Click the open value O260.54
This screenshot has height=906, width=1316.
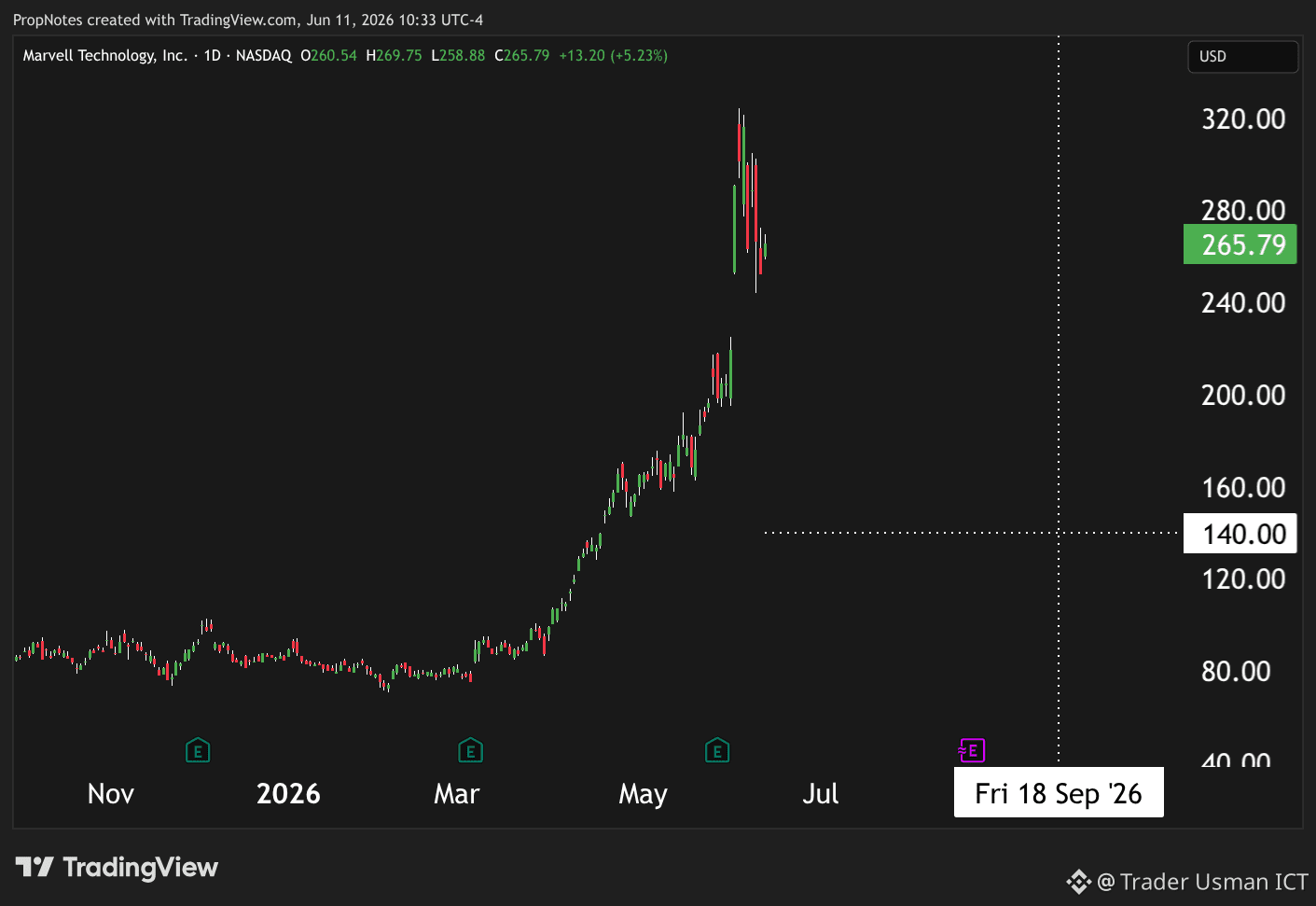[x=328, y=56]
